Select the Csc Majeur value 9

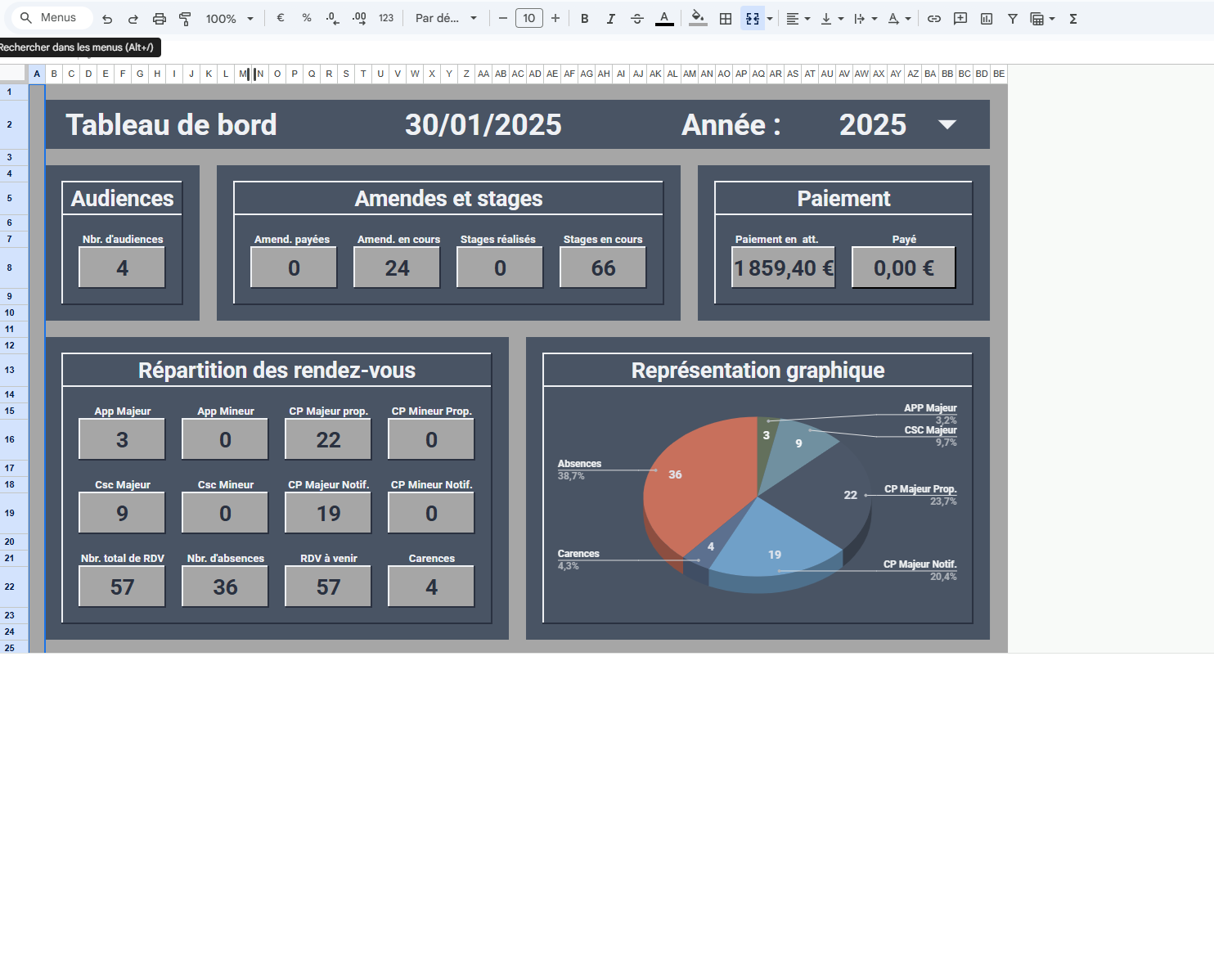(x=122, y=513)
